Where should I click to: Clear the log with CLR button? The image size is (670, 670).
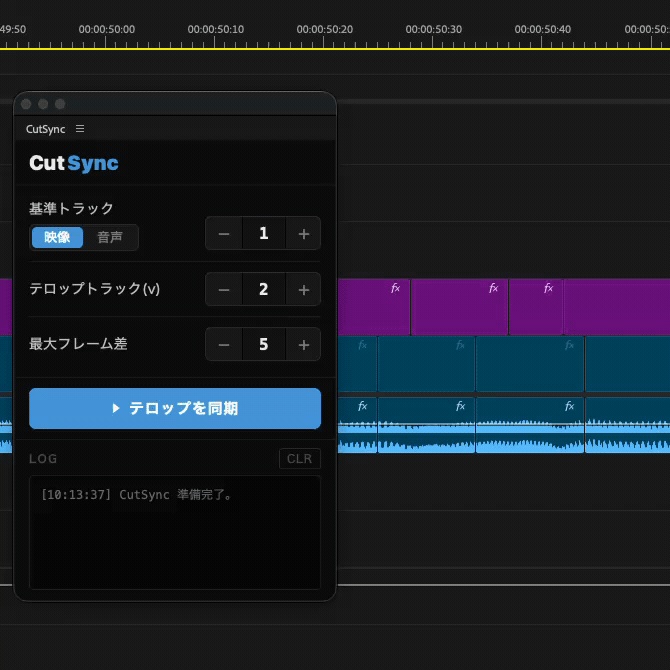(x=300, y=458)
